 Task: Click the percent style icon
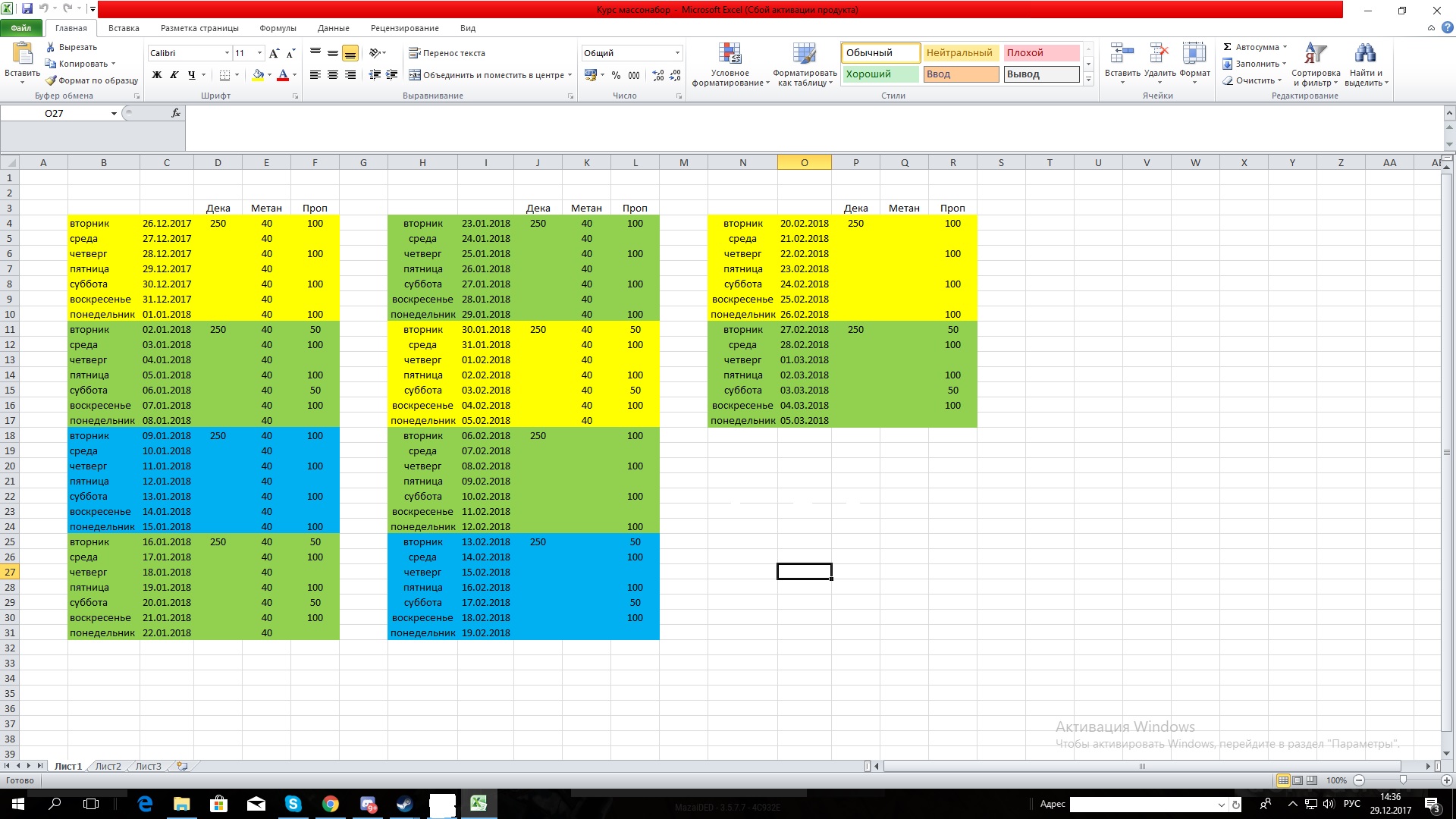tap(616, 75)
